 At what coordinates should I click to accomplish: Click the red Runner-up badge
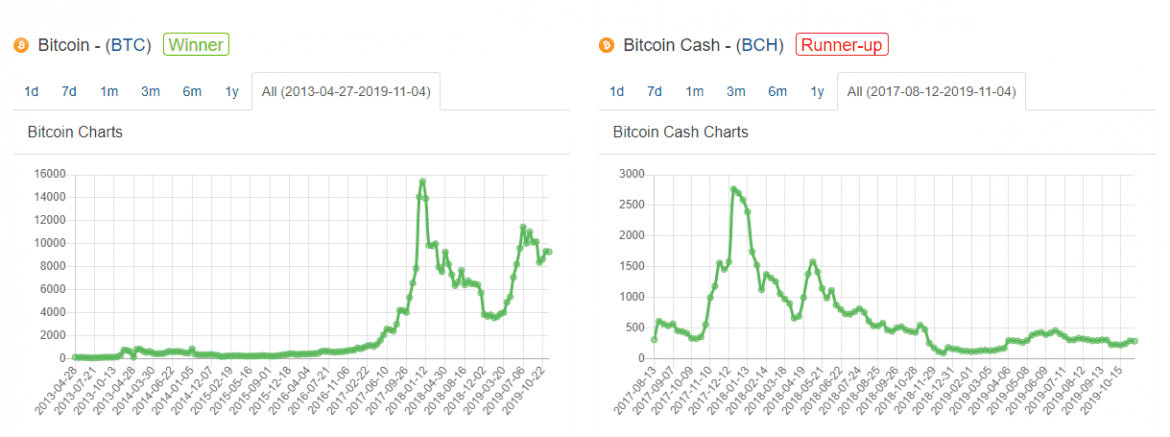tap(842, 45)
